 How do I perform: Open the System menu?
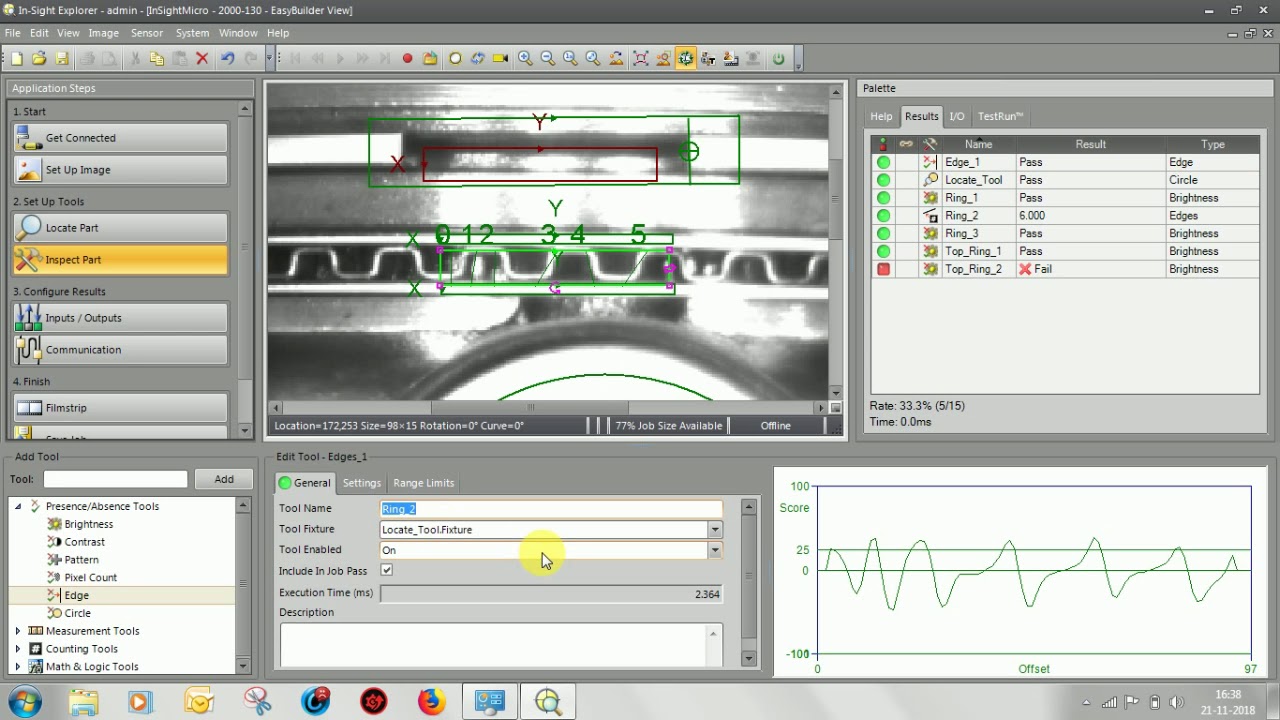pos(192,33)
